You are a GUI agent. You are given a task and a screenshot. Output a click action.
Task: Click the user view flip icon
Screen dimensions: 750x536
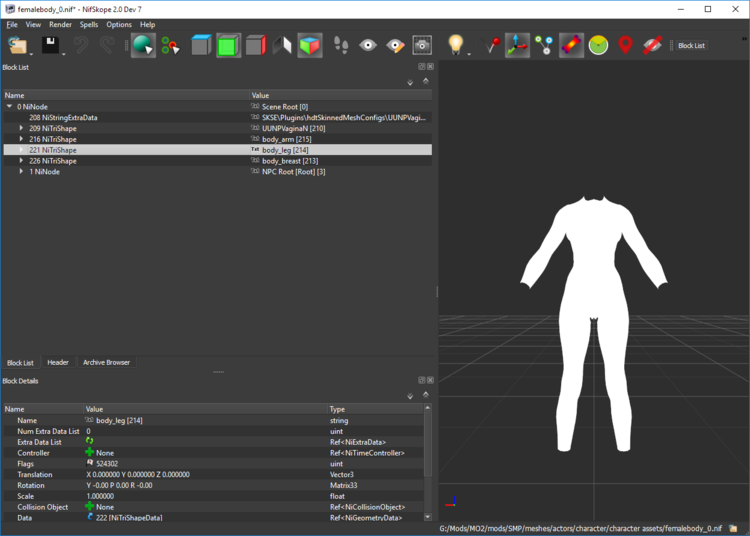pos(282,45)
